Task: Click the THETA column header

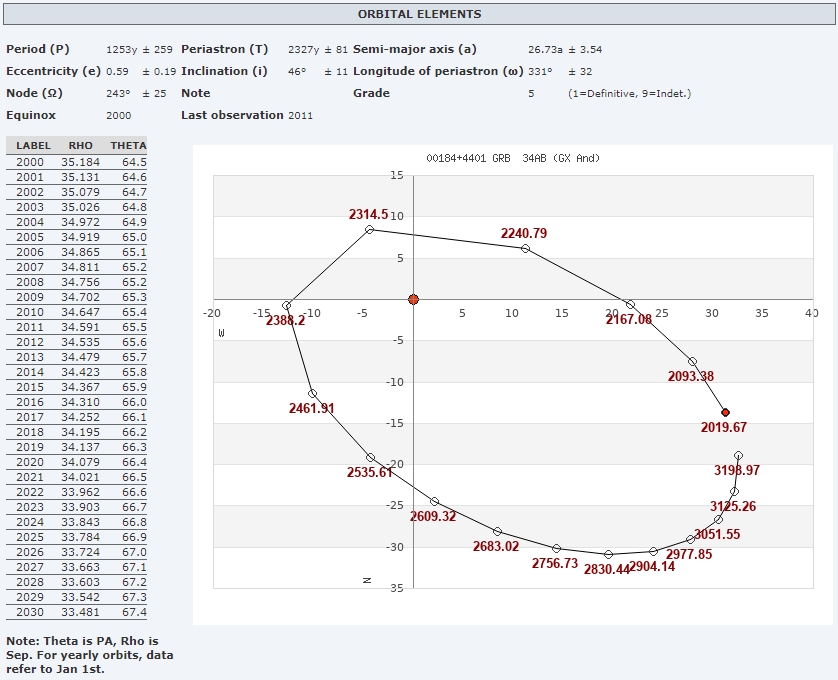Action: 128,146
